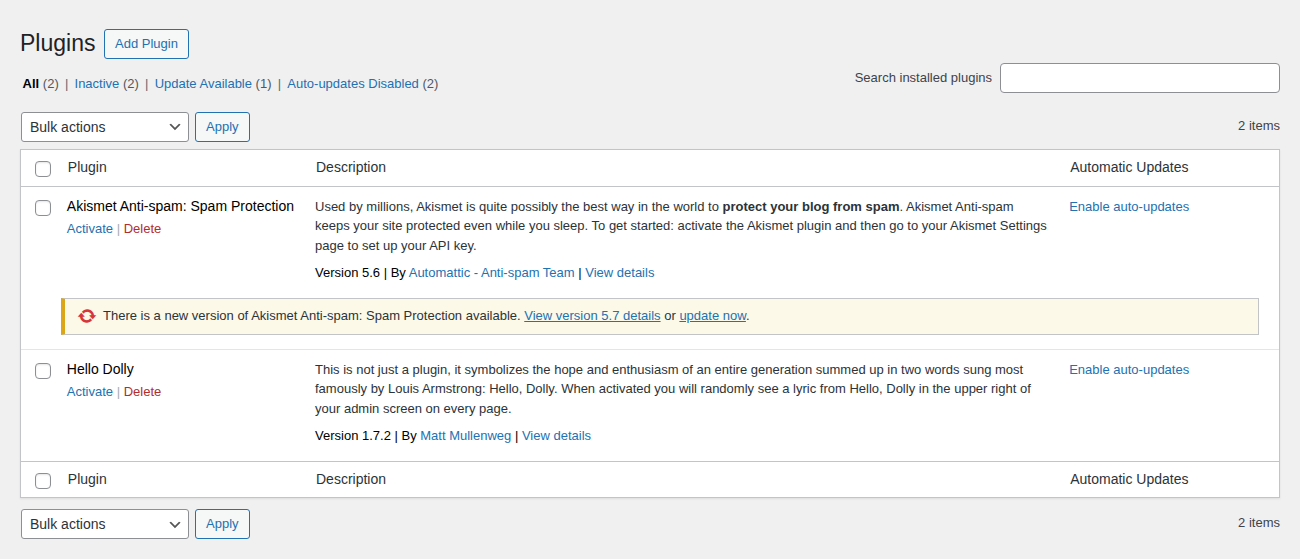This screenshot has height=559, width=1300.
Task: Check the Hello Dolly plugin checkbox
Action: [x=43, y=371]
